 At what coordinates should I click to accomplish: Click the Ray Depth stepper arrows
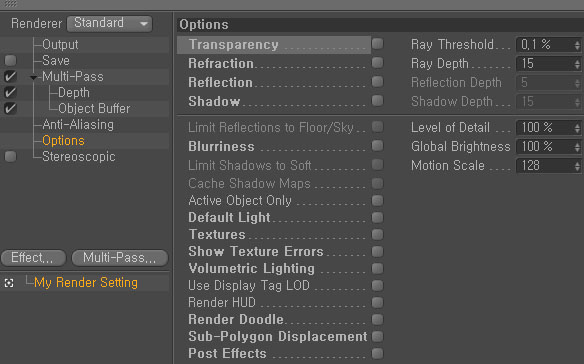(577, 64)
